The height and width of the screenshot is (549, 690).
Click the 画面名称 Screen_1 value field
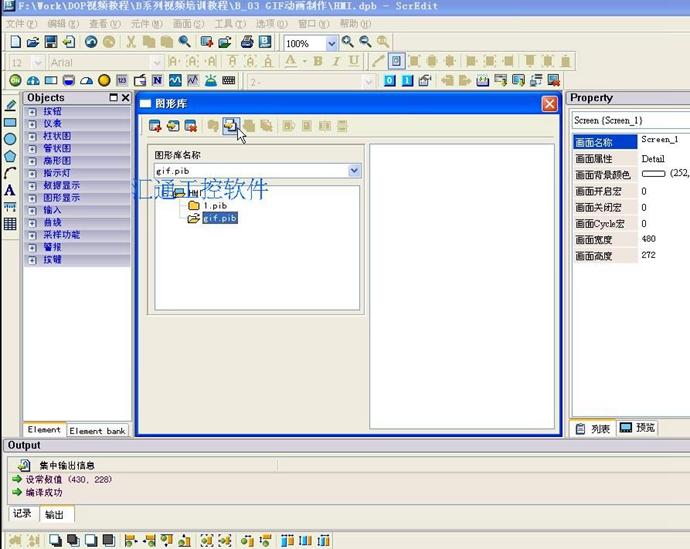[x=664, y=140]
